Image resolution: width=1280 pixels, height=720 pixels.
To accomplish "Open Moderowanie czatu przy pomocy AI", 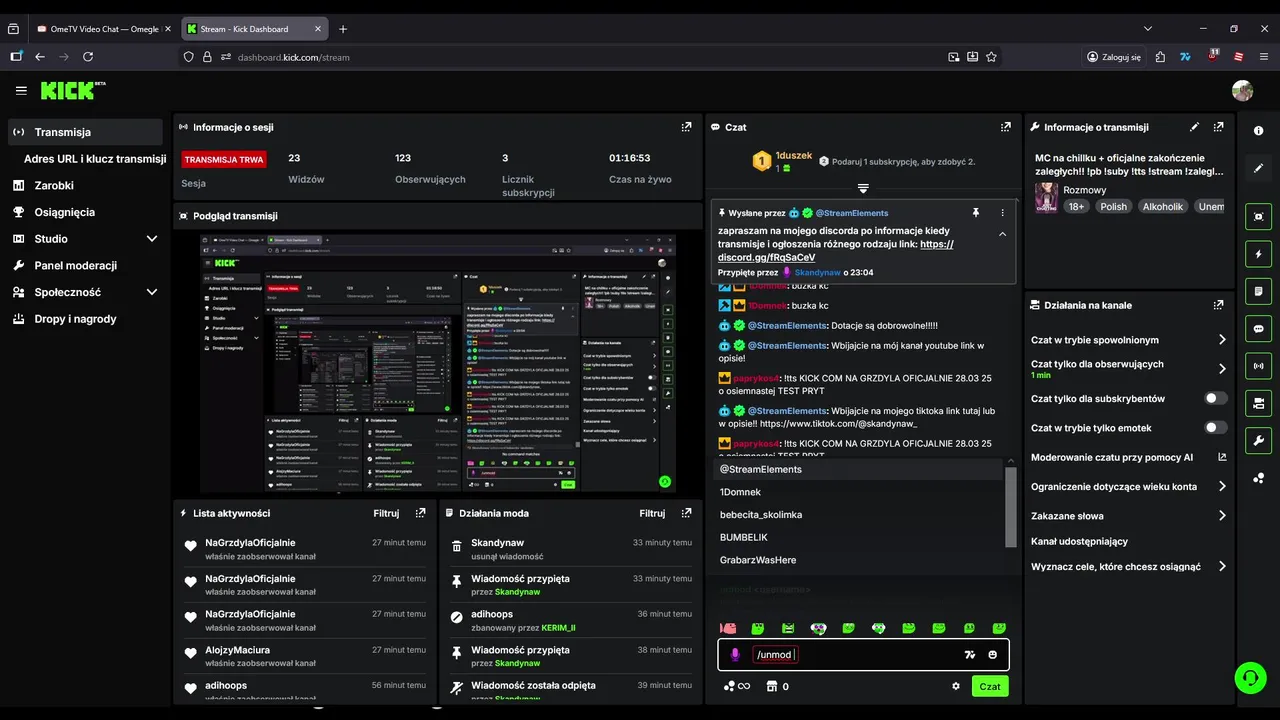I will click(1128, 457).
